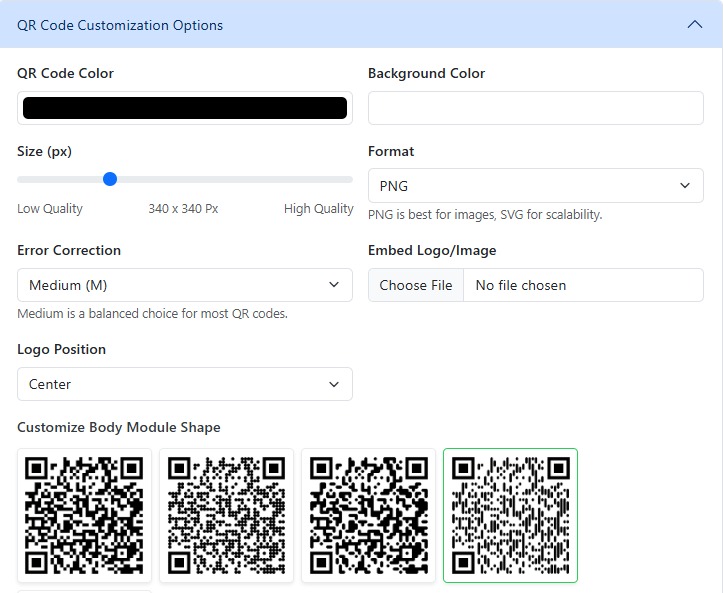Viewport: 723px width, 593px height.
Task: Click the 'High Quality' slider label
Action: (x=319, y=209)
